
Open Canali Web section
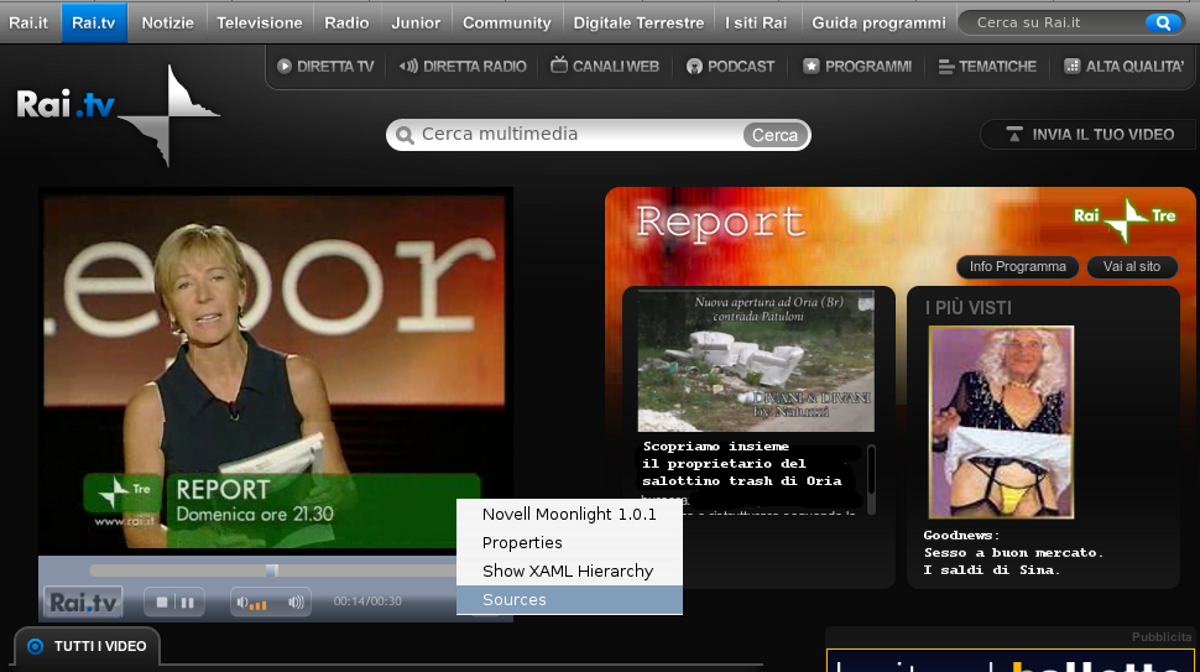(605, 66)
